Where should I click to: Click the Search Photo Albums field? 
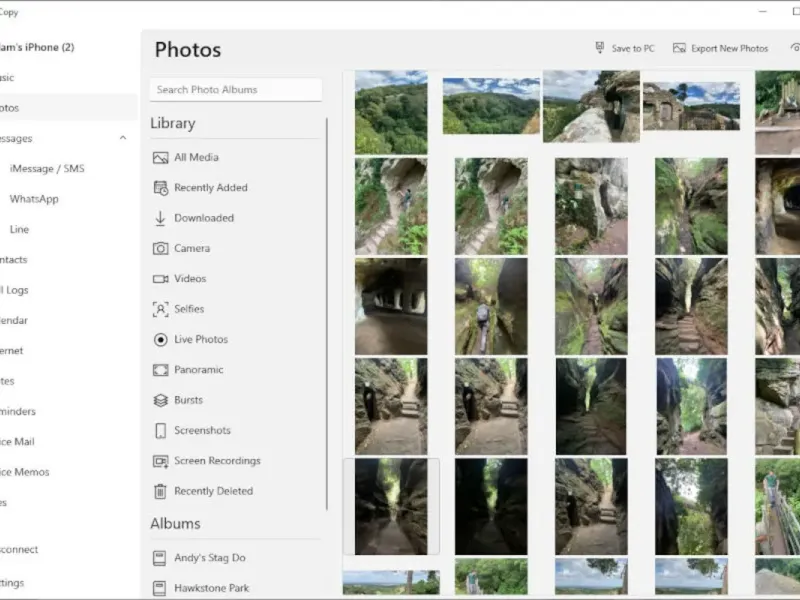(x=236, y=90)
